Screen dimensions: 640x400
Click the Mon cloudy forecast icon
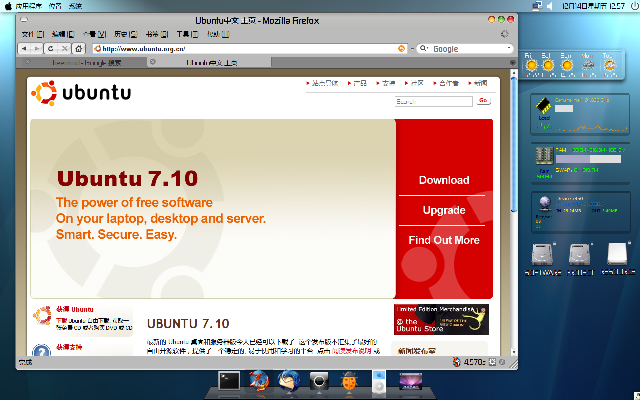(x=588, y=64)
